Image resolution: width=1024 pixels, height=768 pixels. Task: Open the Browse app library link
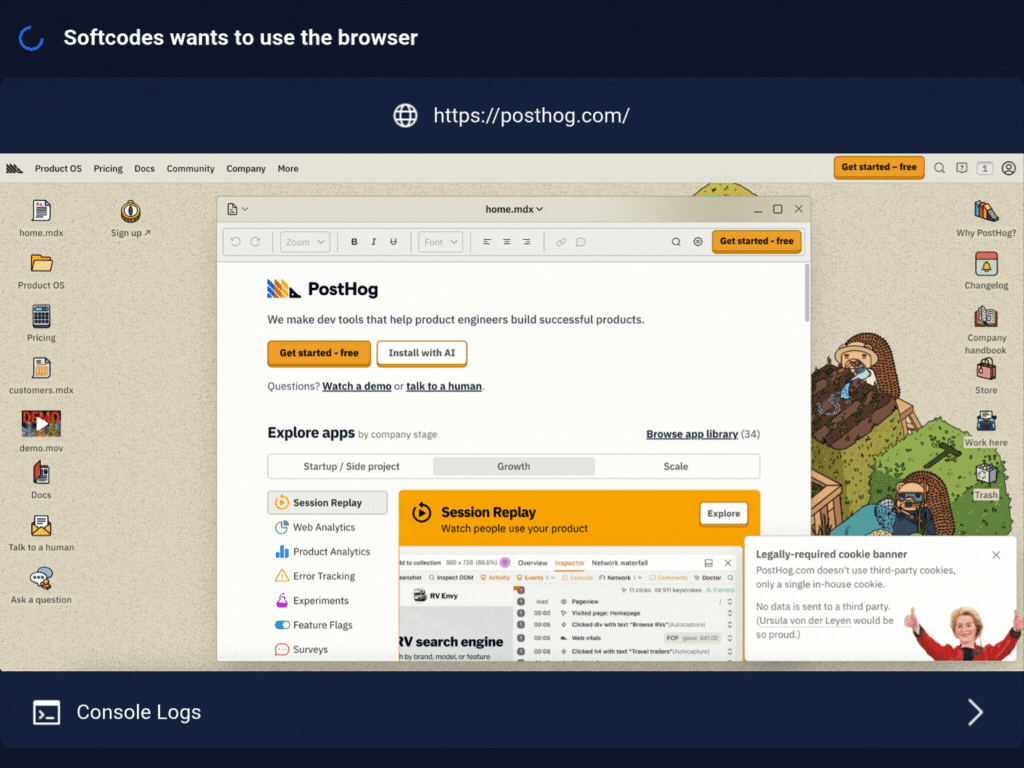693,434
